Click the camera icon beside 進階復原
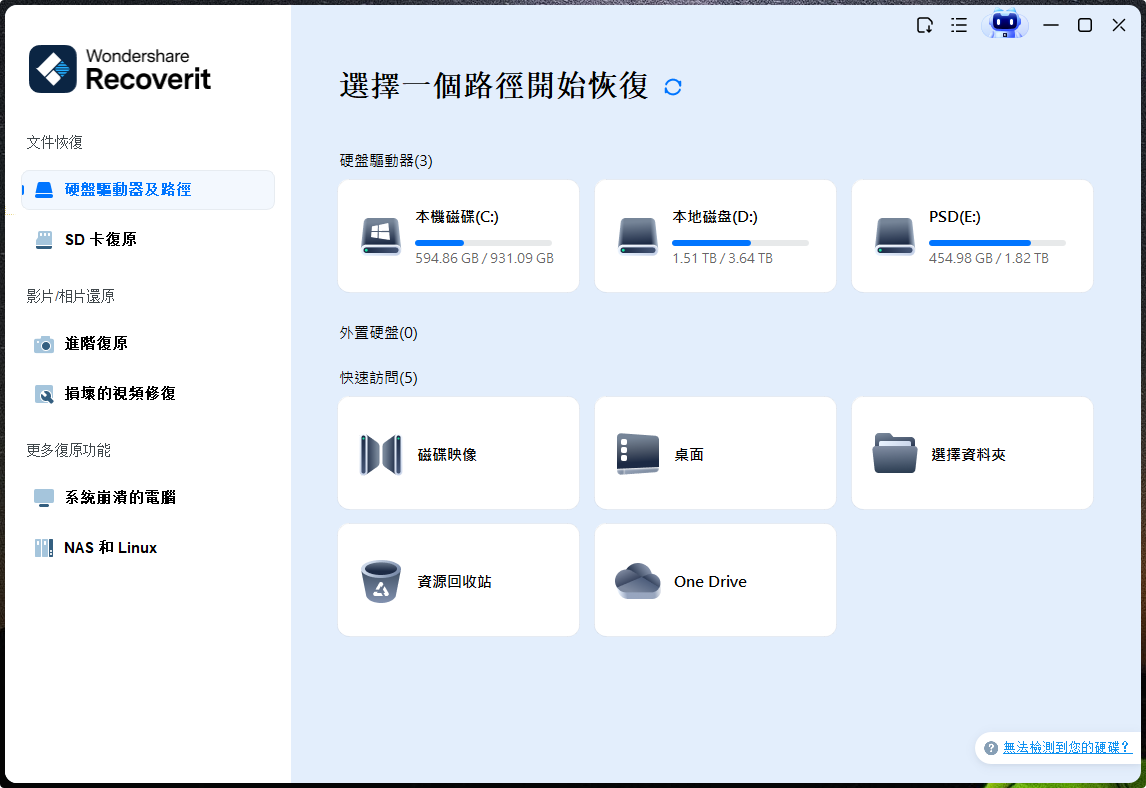 (x=44, y=344)
